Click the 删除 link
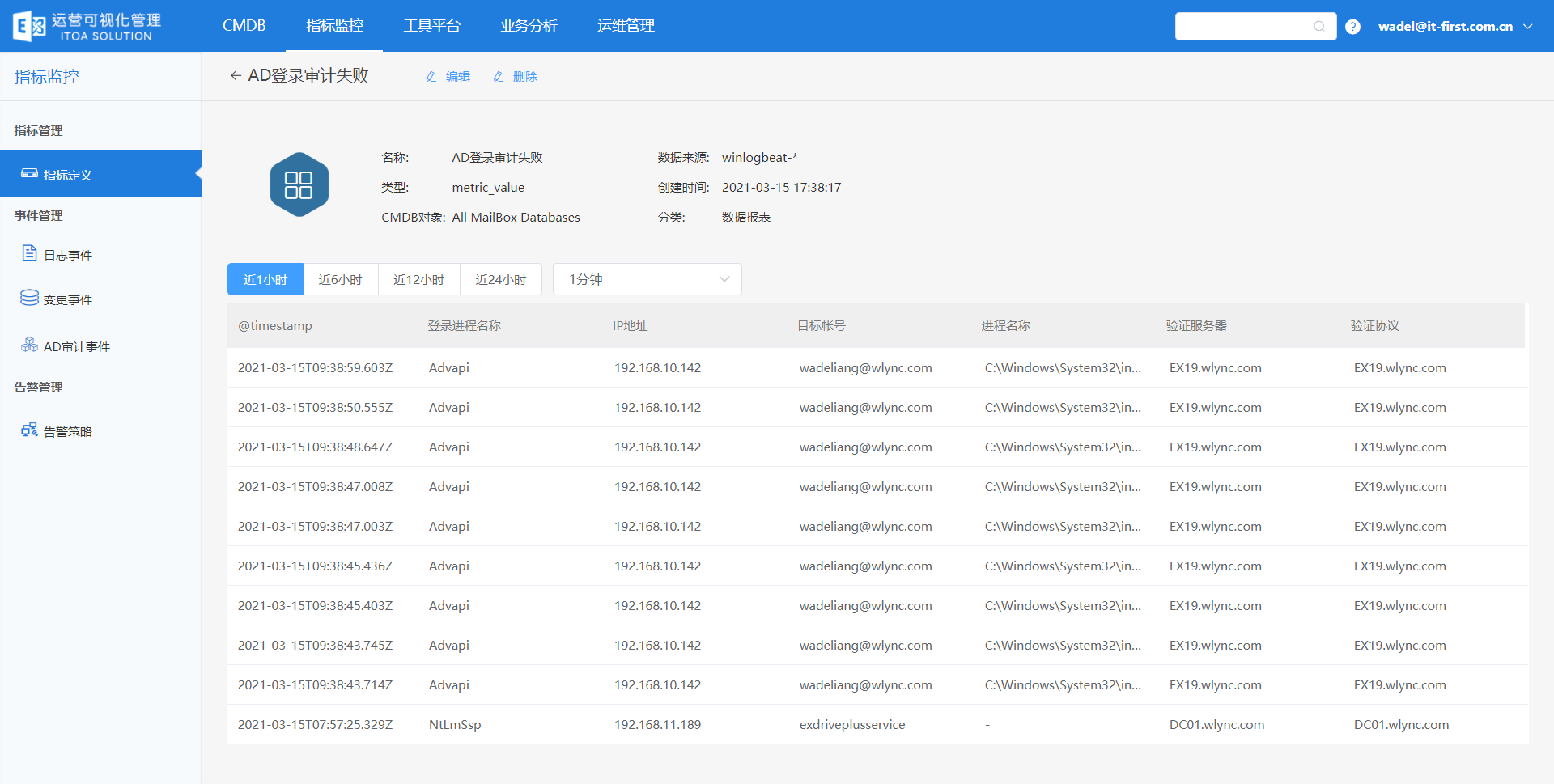Screen dimensions: 1554x784 pos(525,76)
